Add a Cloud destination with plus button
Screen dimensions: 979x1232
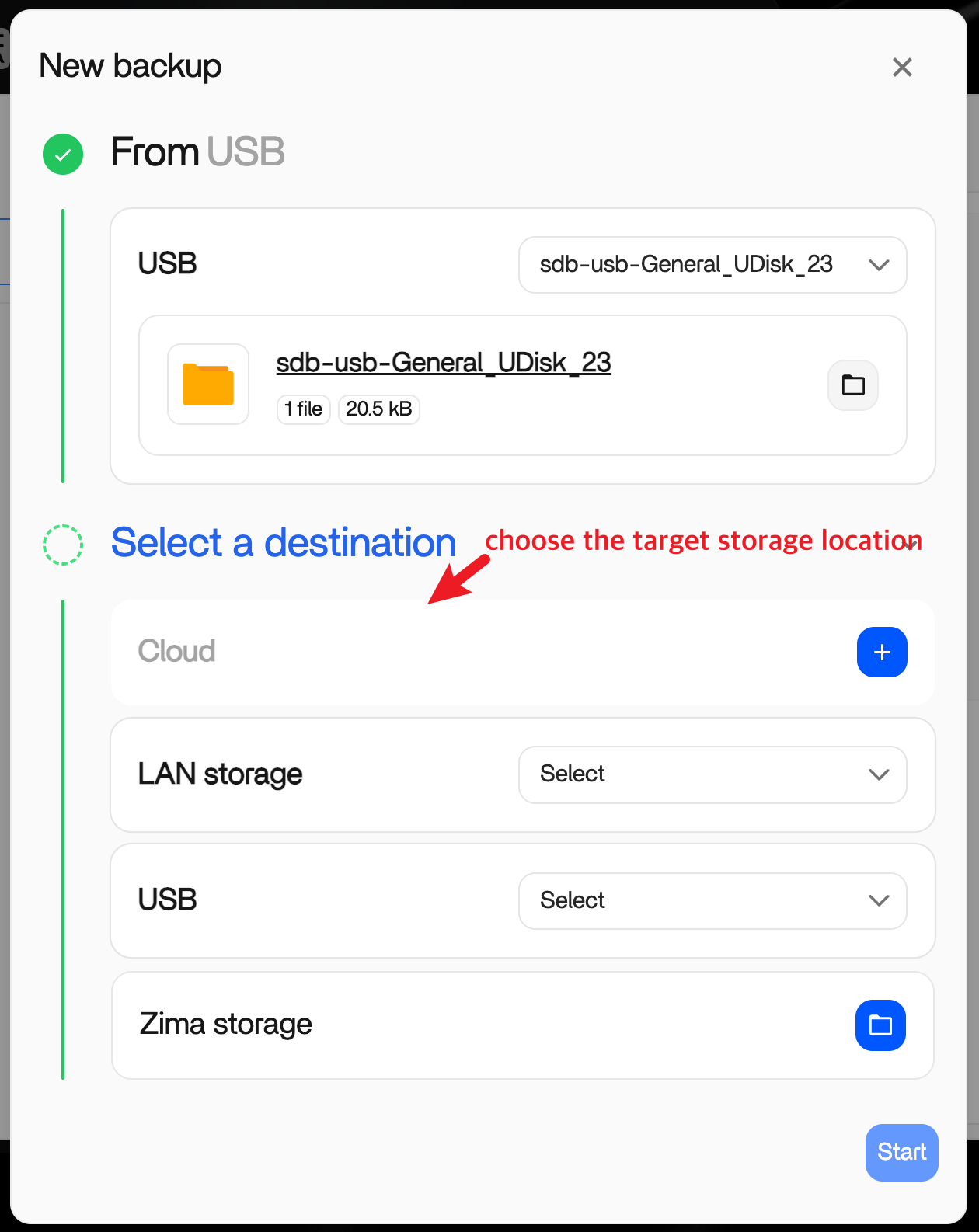click(882, 652)
